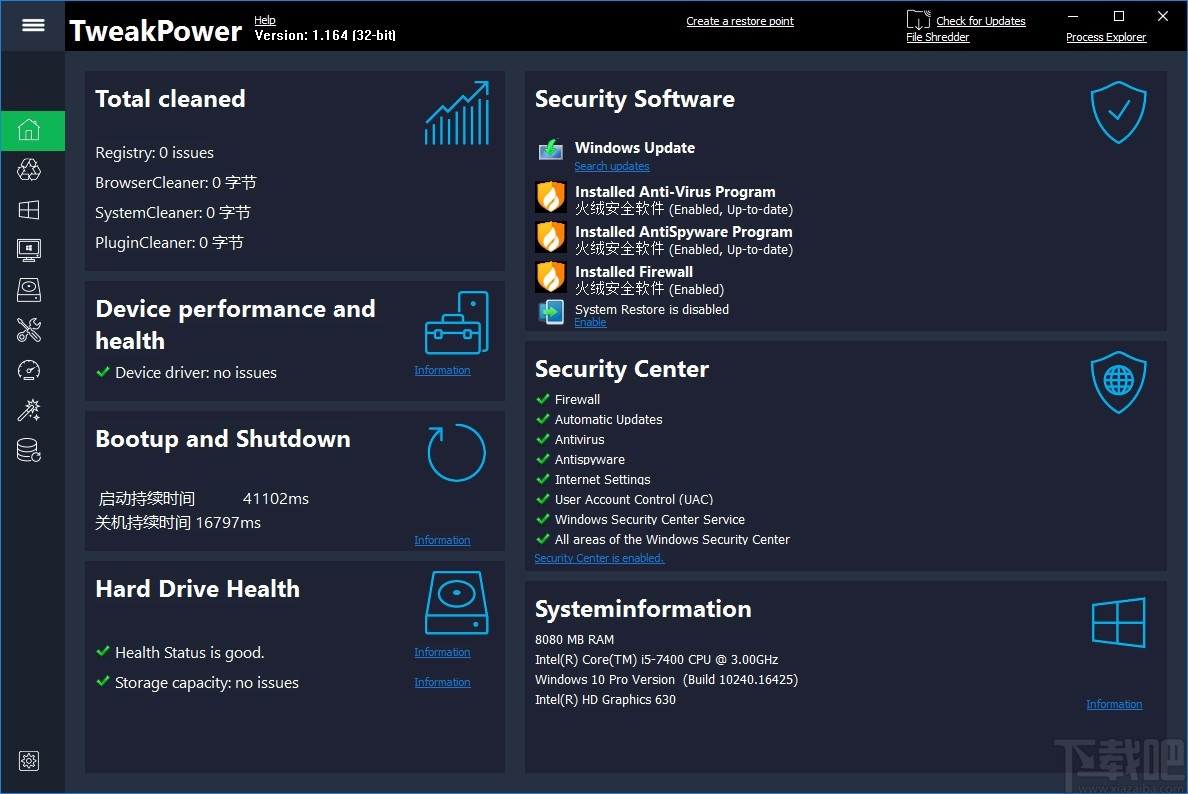Click the Hard Drive Health disk icon
The image size is (1188, 794).
(457, 602)
